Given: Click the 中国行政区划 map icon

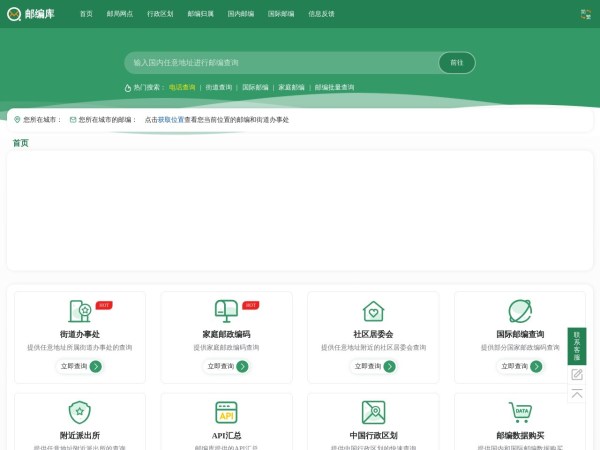Looking at the screenshot, I should click(373, 412).
